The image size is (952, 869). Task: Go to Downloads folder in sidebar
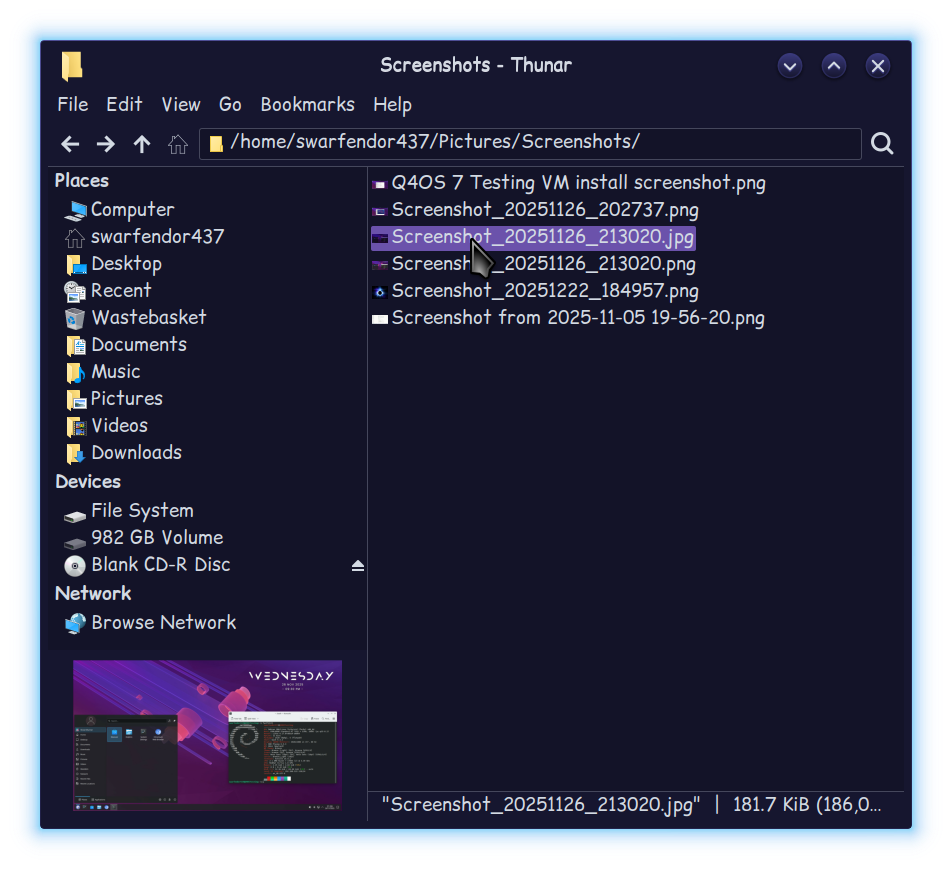coord(136,453)
